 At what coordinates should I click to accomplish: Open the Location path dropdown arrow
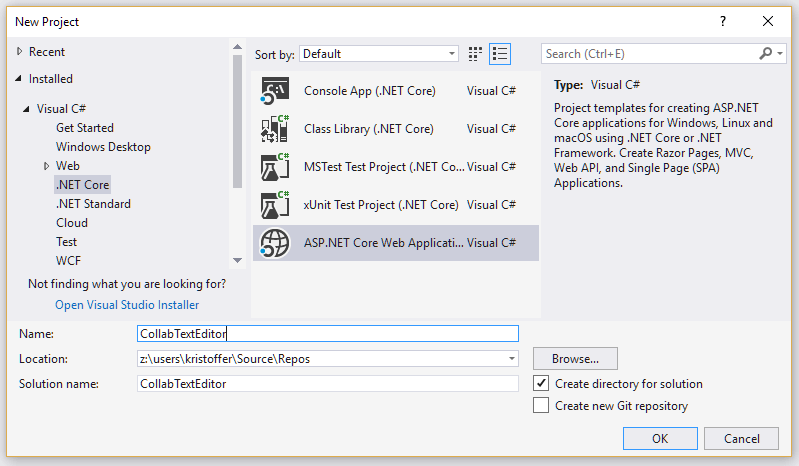point(512,359)
